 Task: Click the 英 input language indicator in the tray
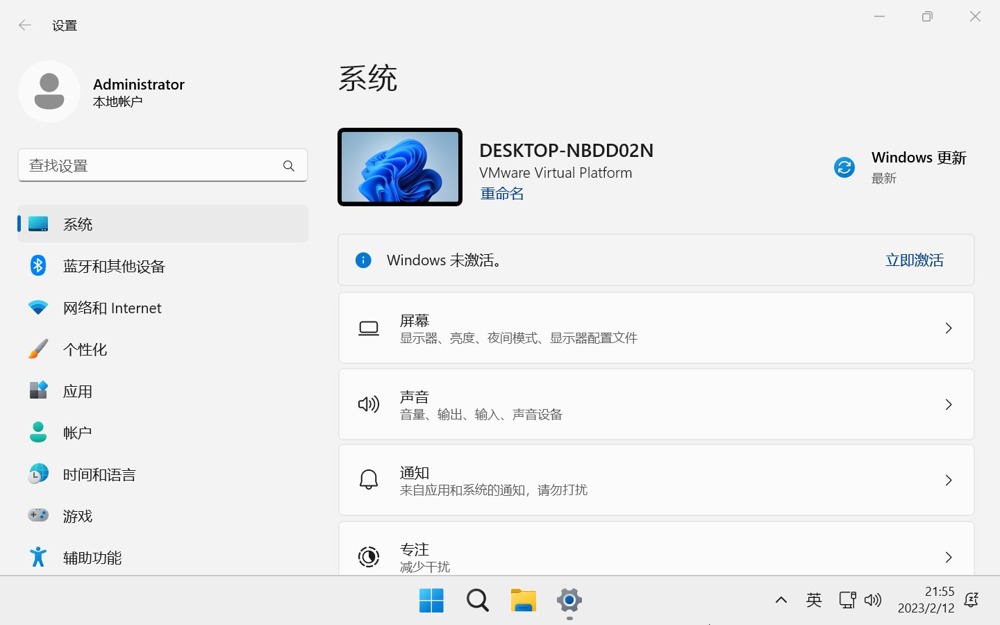pos(814,600)
